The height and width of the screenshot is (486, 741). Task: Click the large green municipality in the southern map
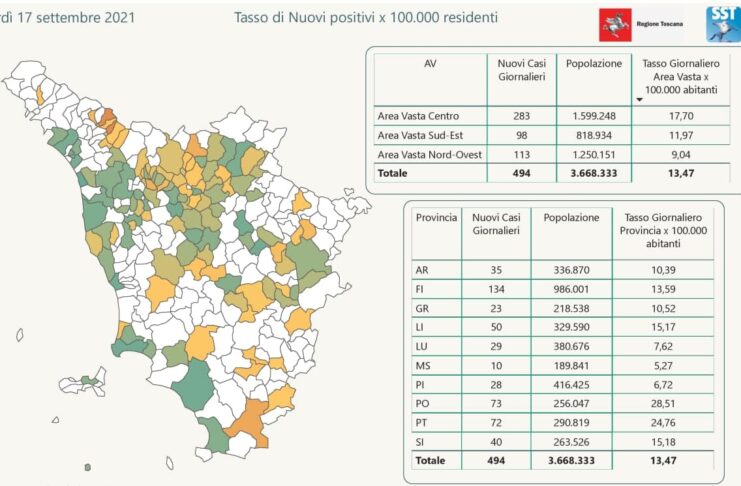click(195, 388)
